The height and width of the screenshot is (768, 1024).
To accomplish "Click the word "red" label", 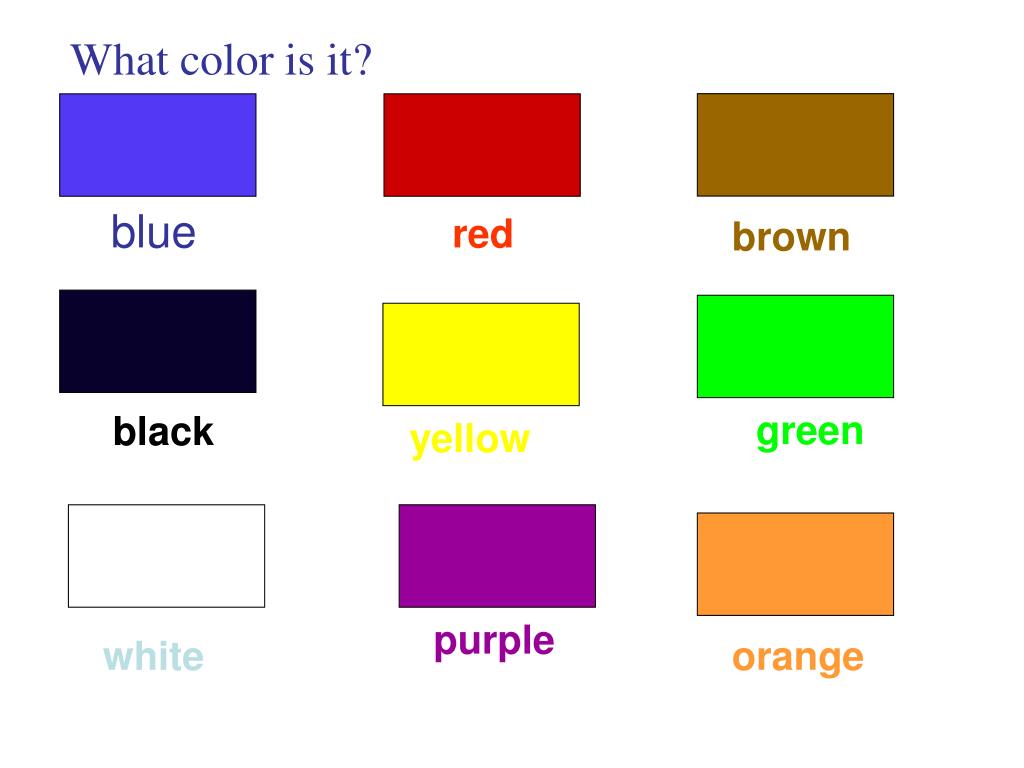I will point(483,234).
